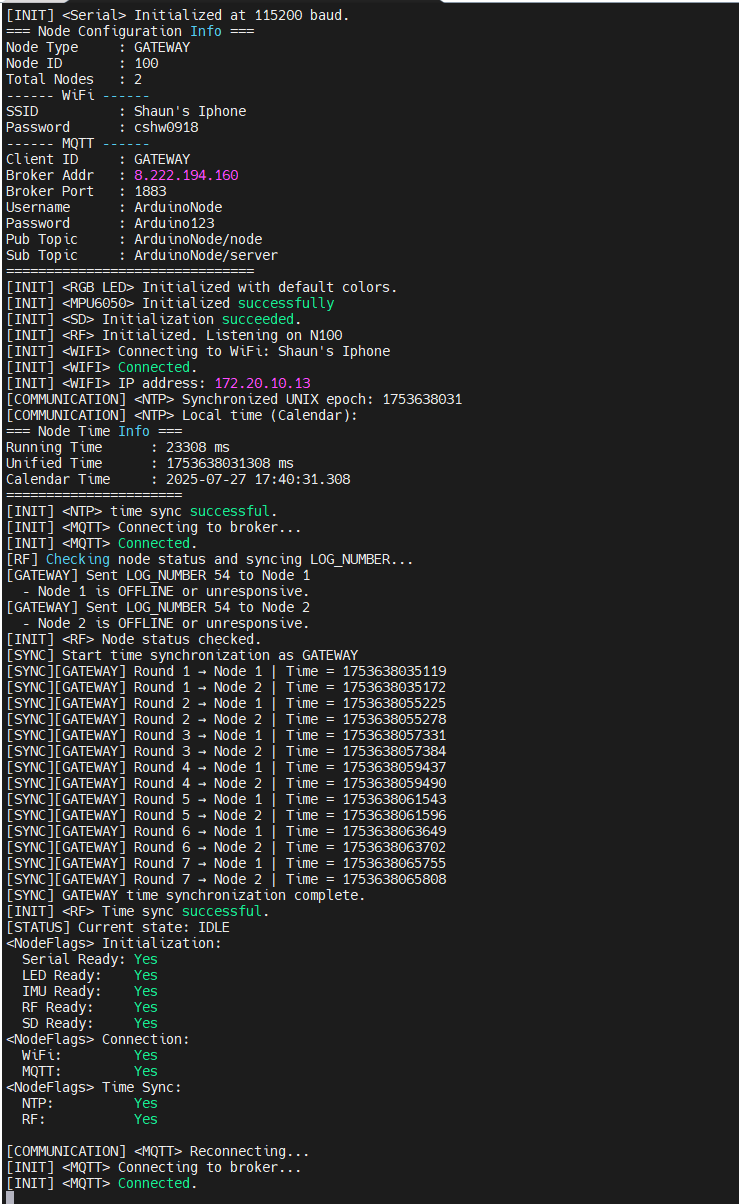The width and height of the screenshot is (739, 1204).
Task: Click the Synchronized UNIX epoch value 1753638031
Action: (x=422, y=399)
